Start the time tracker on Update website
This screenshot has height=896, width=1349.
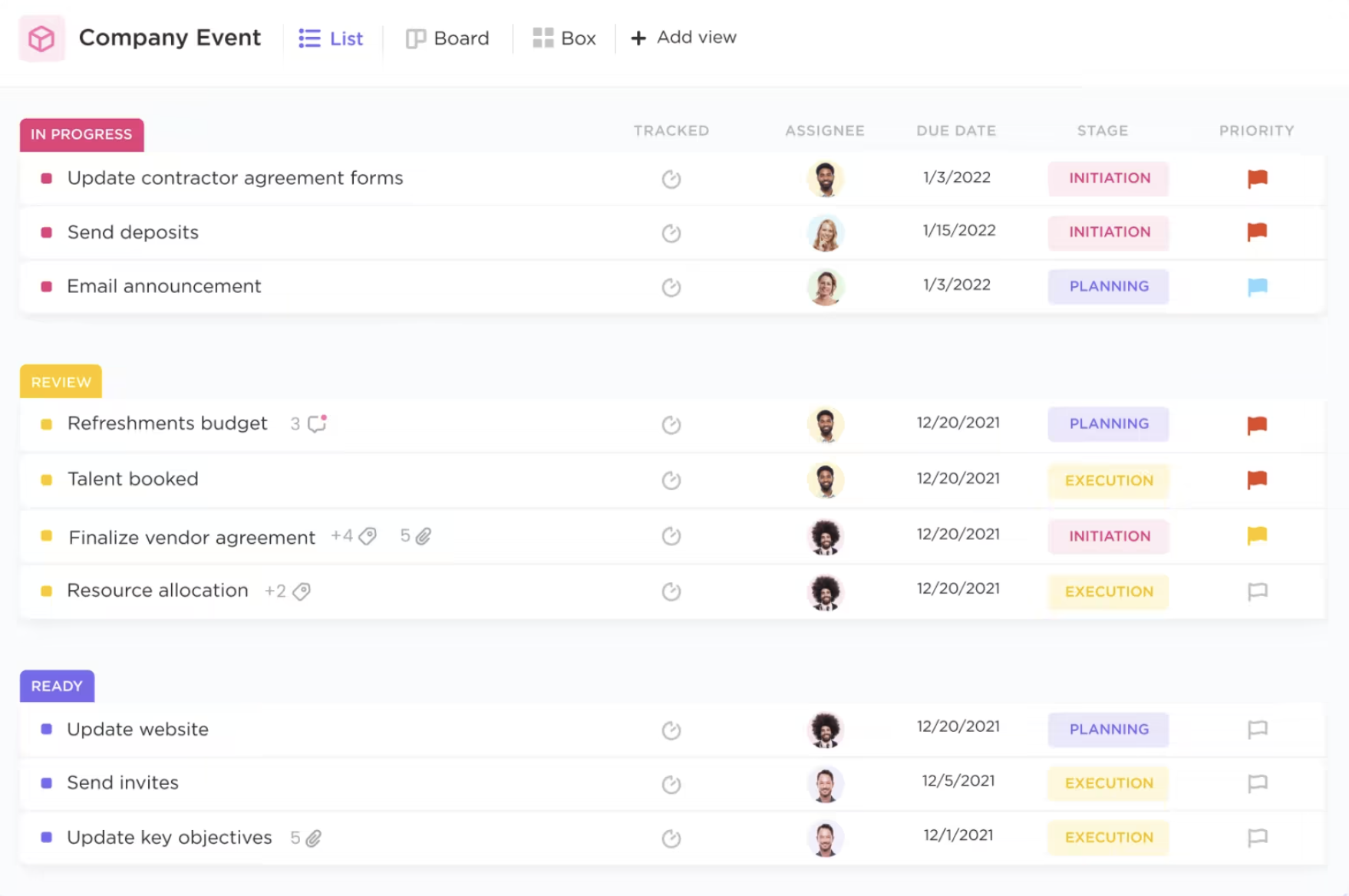click(x=671, y=730)
